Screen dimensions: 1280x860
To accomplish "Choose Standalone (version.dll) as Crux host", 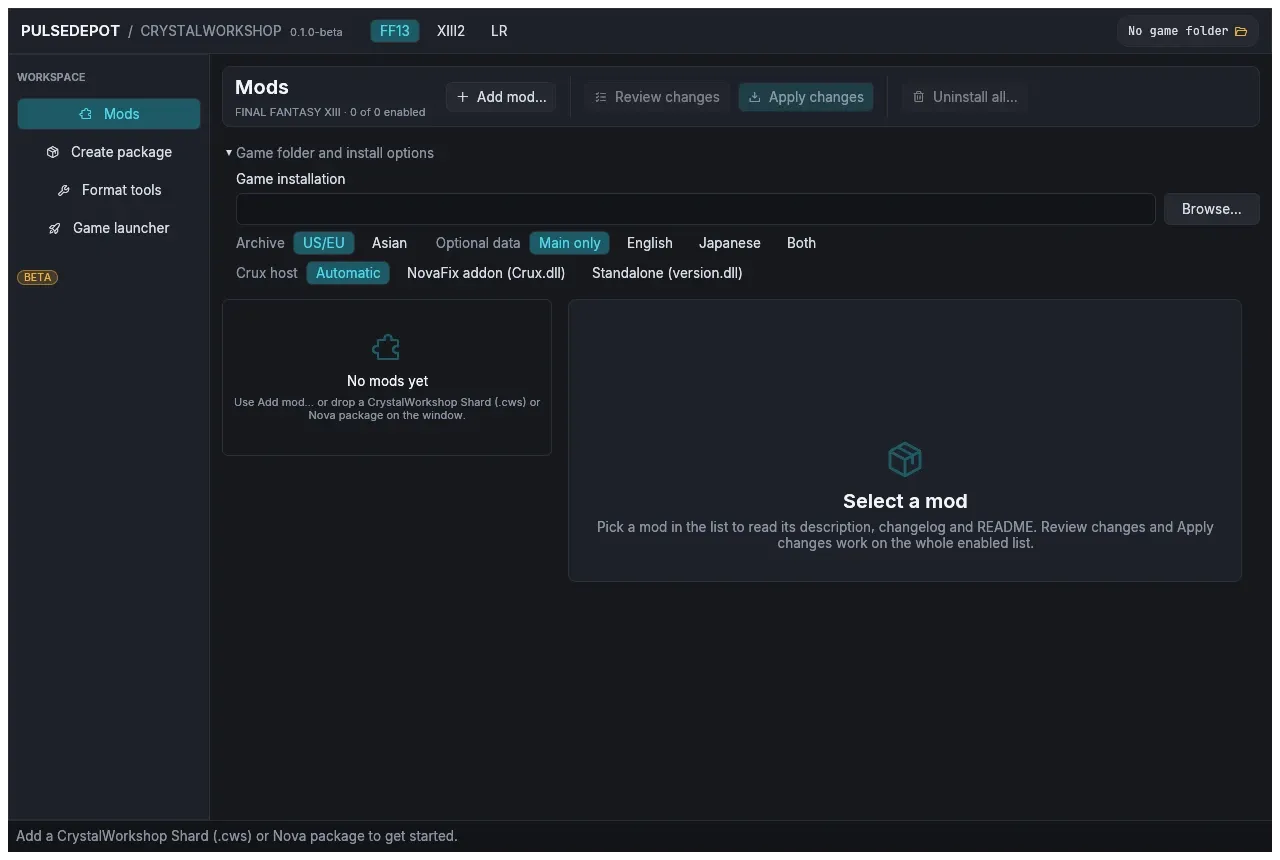I will pyautogui.click(x=667, y=273).
